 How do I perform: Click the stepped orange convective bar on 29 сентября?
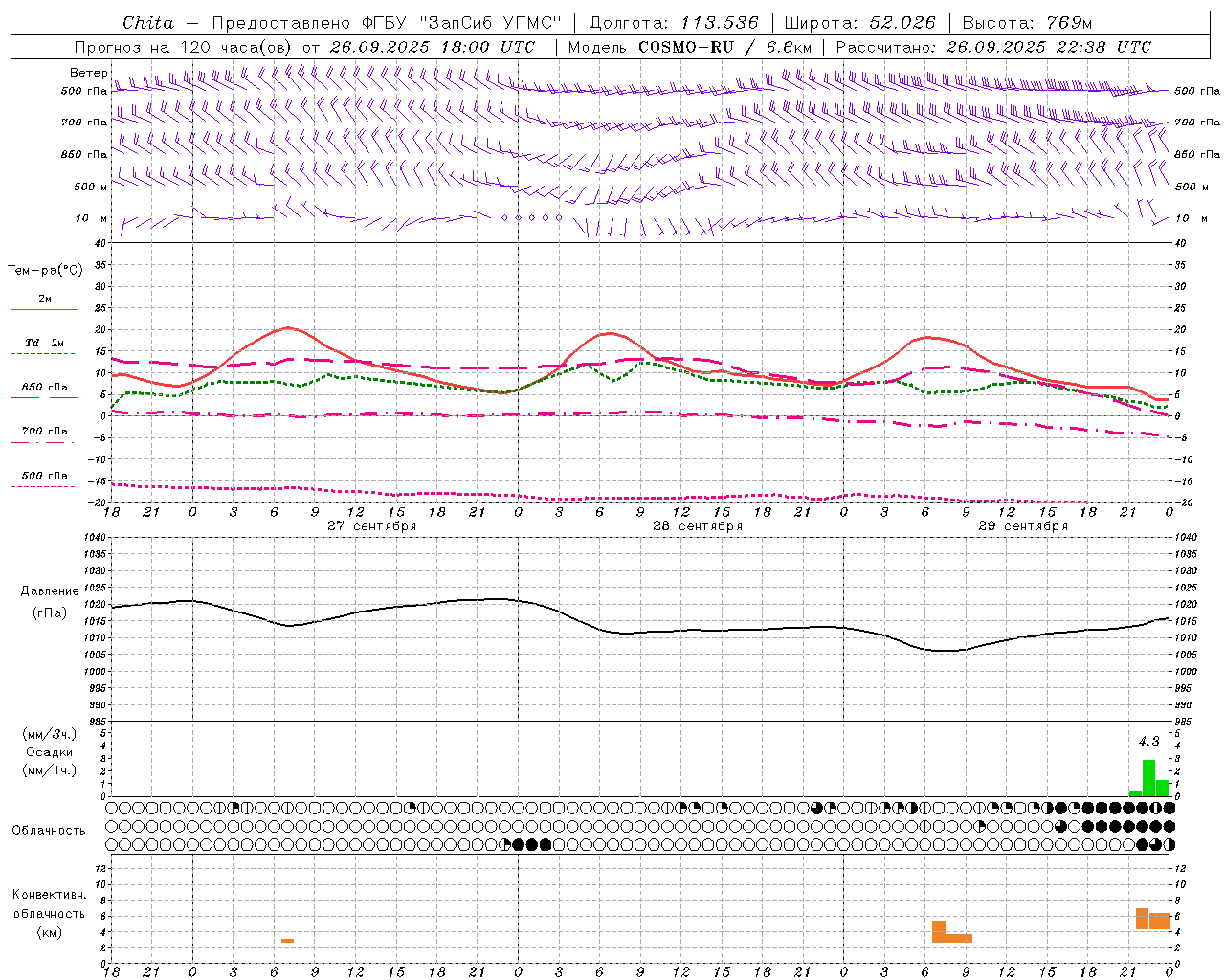(x=951, y=931)
